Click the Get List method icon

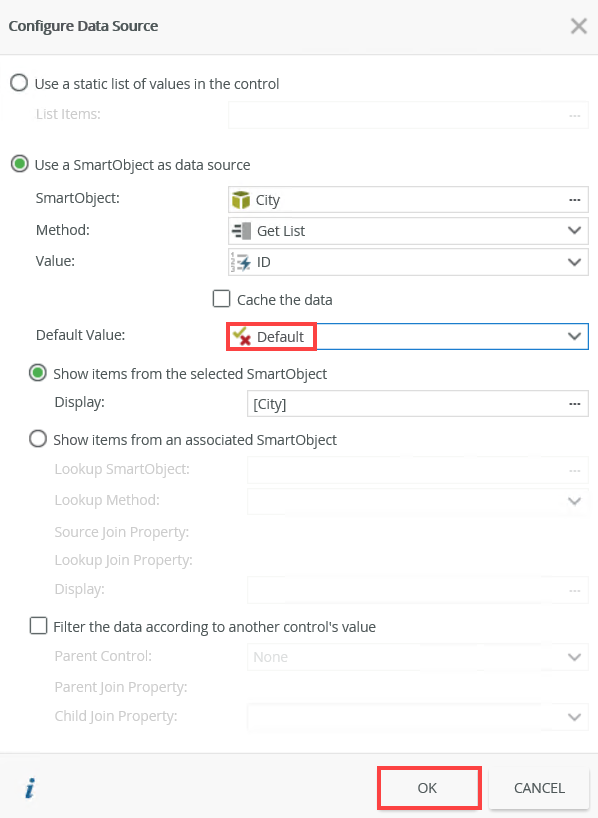coord(241,231)
